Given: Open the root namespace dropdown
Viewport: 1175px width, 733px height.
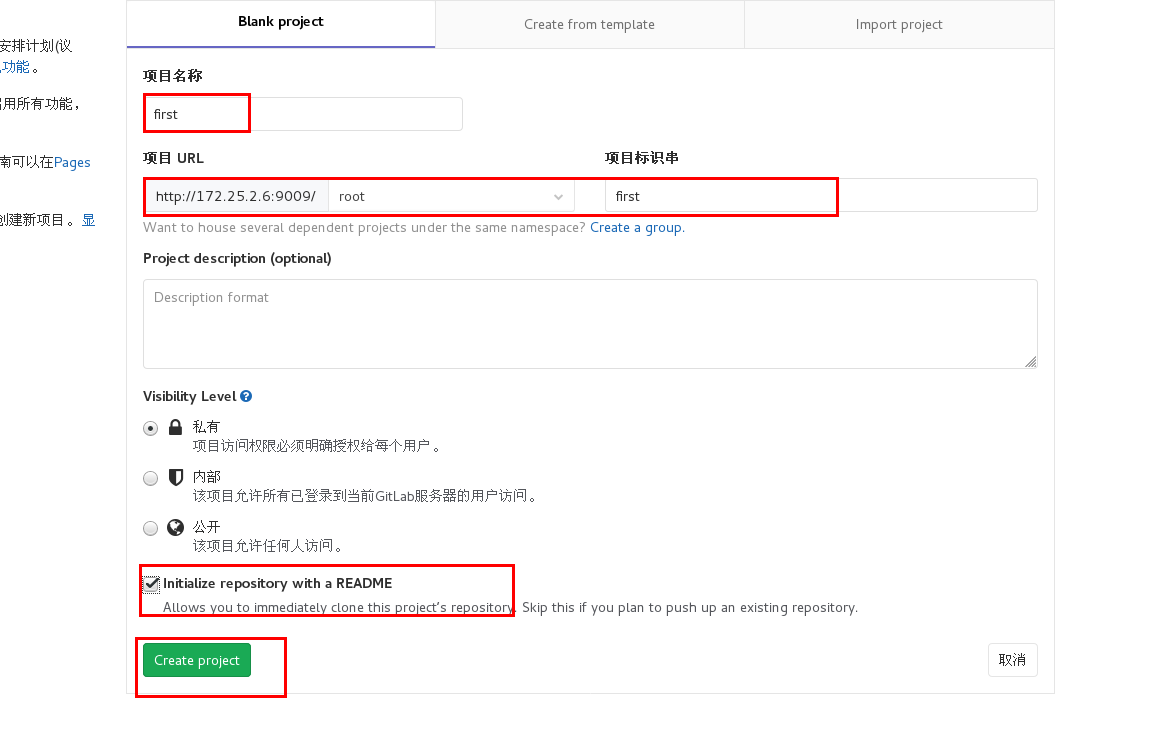Looking at the screenshot, I should (451, 196).
